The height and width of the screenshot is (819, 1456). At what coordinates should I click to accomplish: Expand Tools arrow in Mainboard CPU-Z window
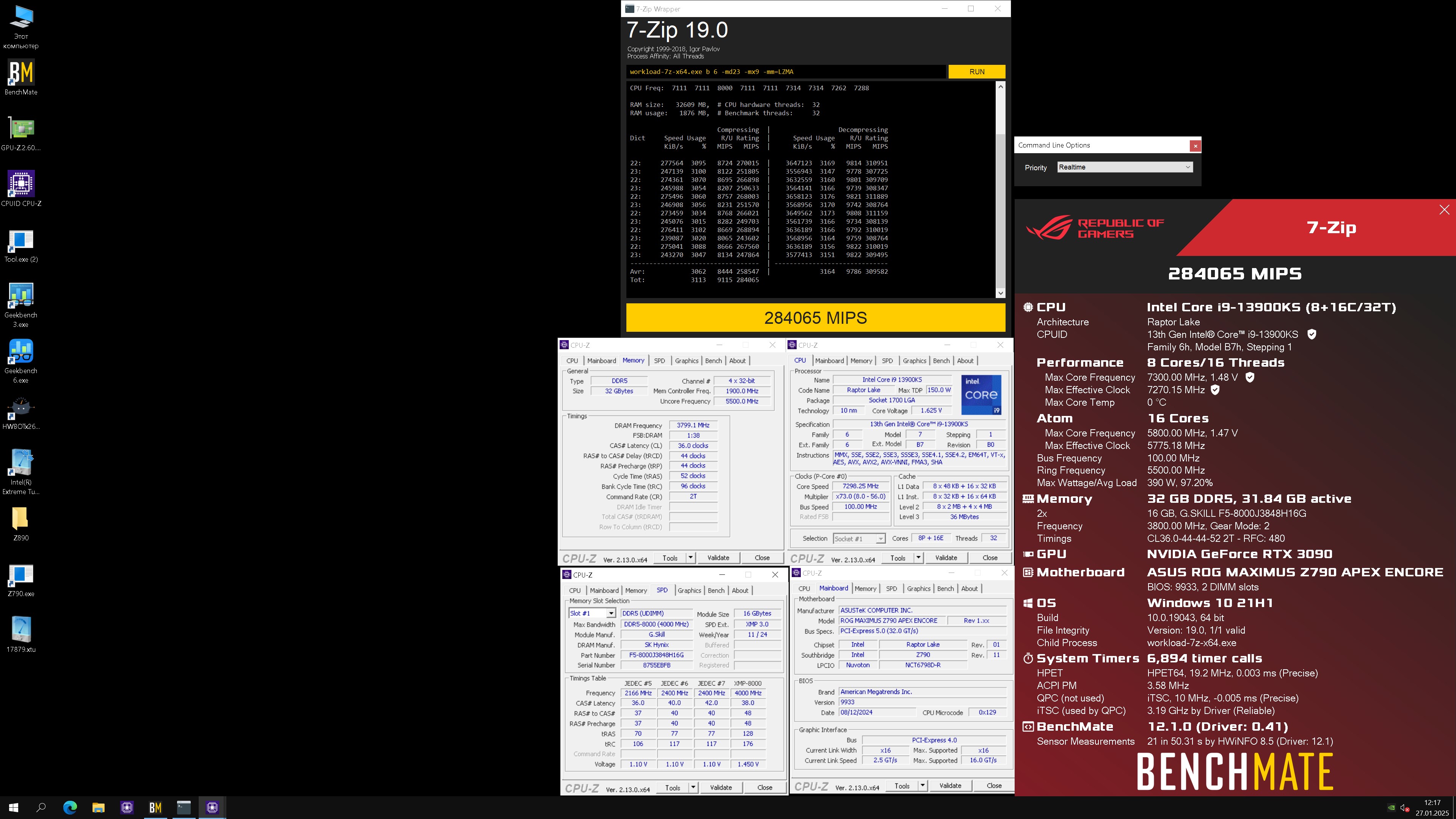[923, 786]
